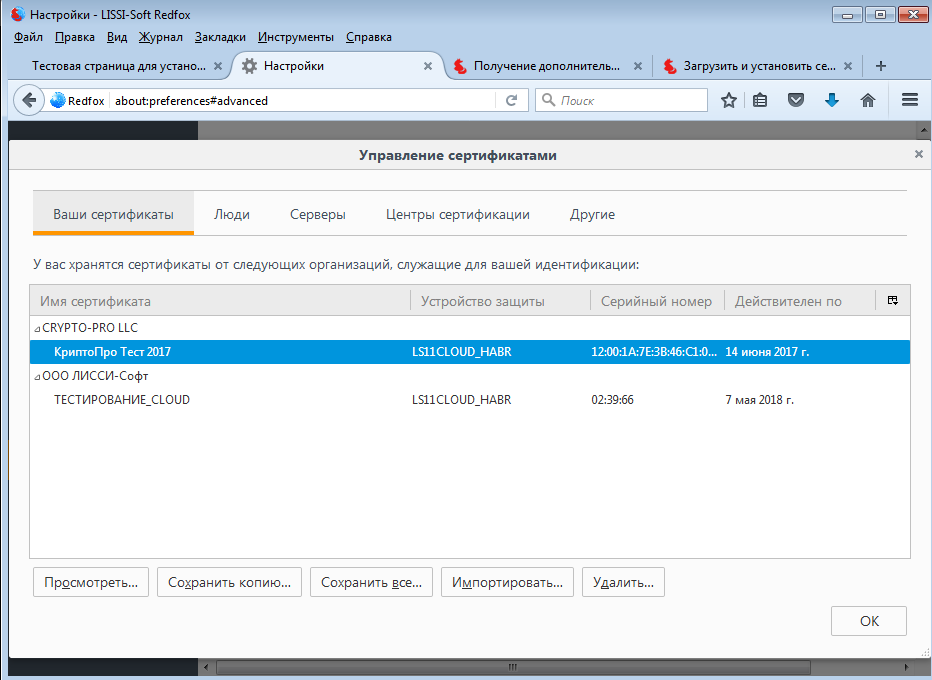The width and height of the screenshot is (932, 680).
Task: Sort by Серийный номер column header
Action: [657, 301]
